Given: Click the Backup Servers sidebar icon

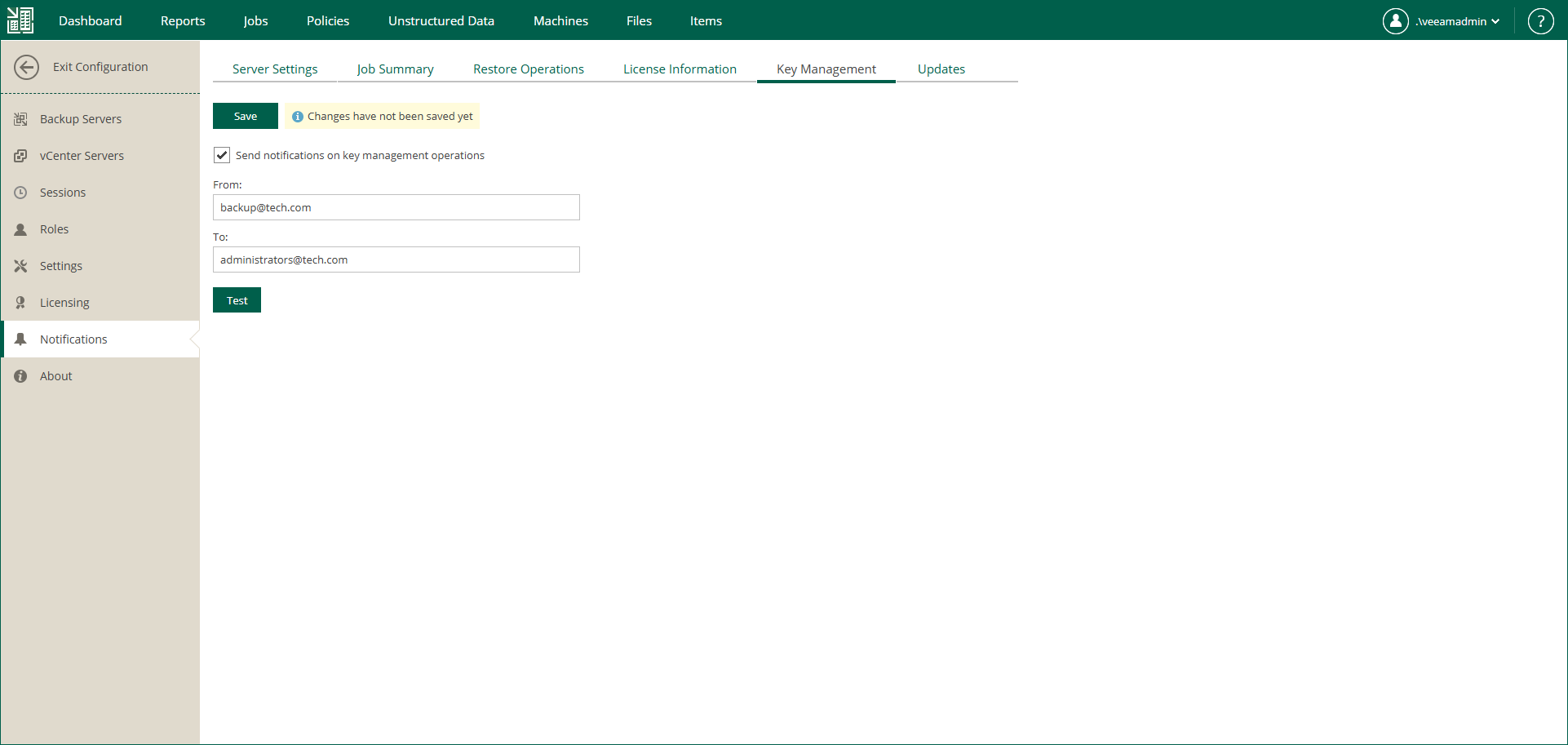Looking at the screenshot, I should point(20,119).
